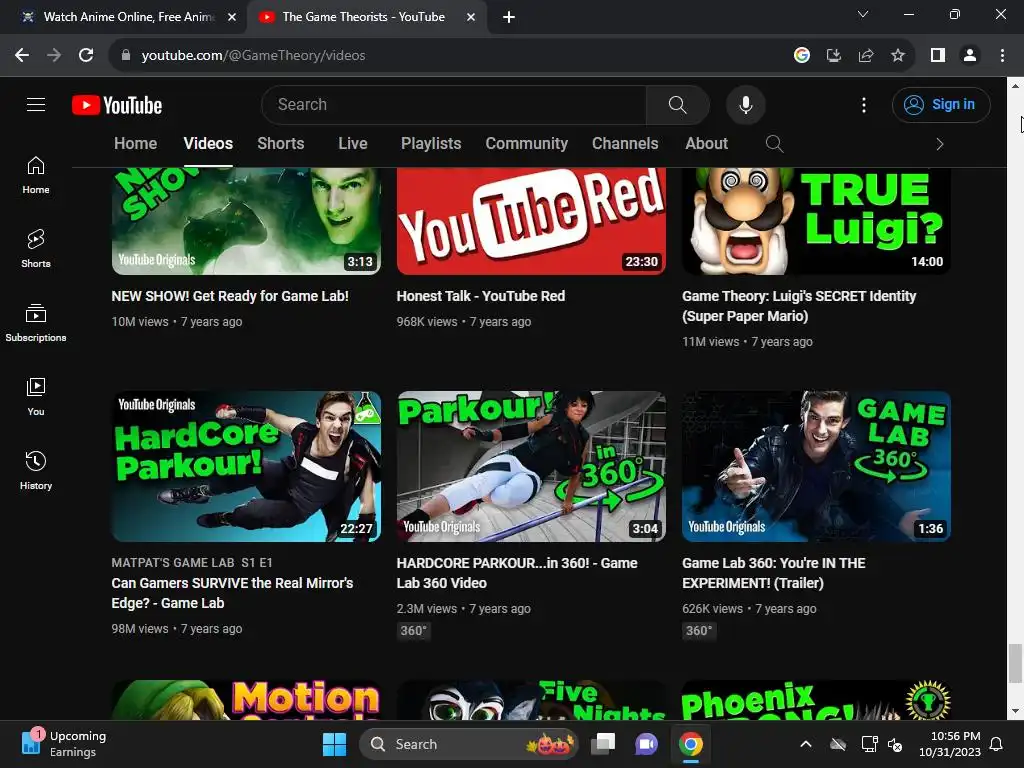
Task: Open Chrome profile icon
Action: pyautogui.click(x=970, y=56)
